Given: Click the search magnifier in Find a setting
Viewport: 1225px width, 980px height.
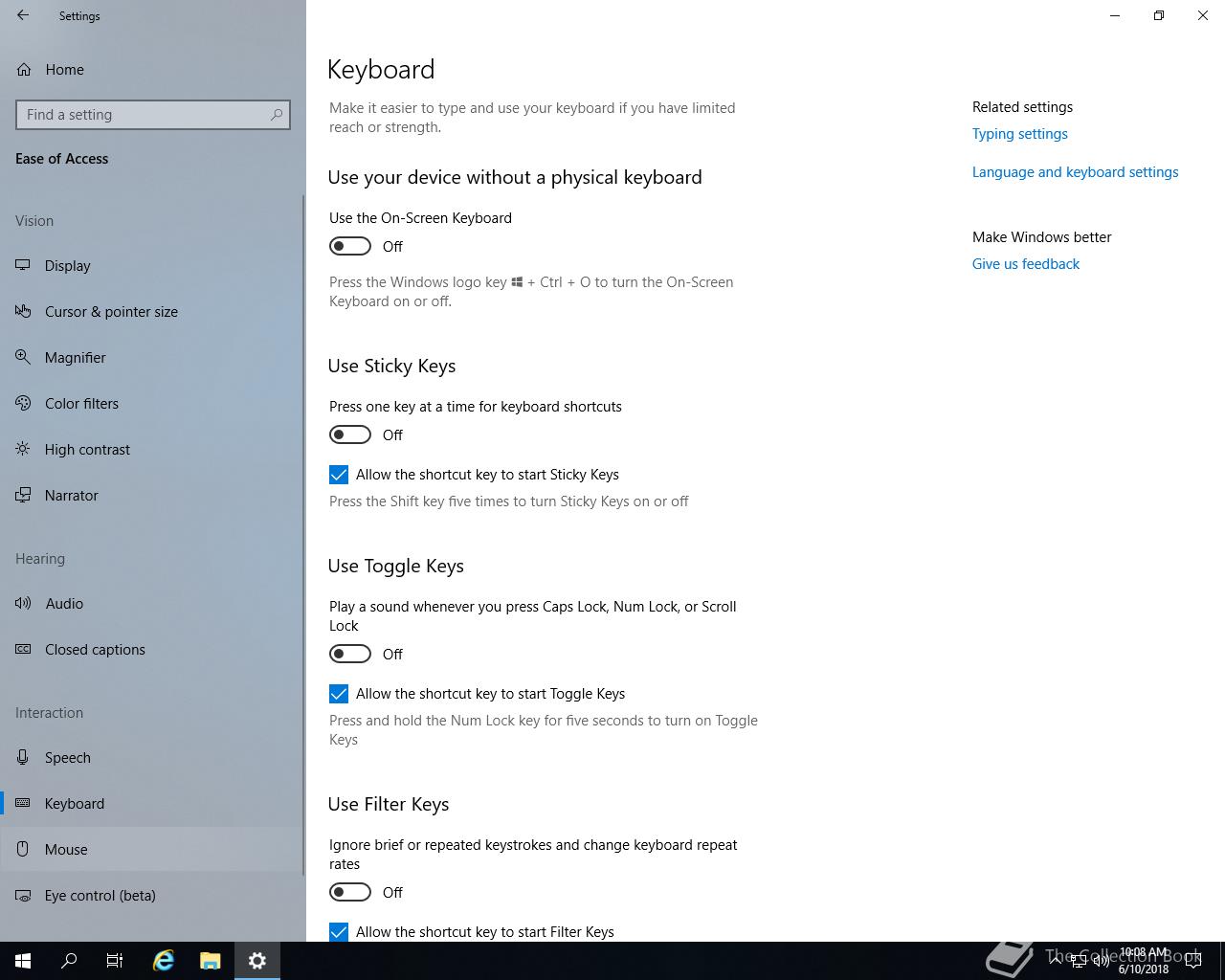Looking at the screenshot, I should (277, 114).
